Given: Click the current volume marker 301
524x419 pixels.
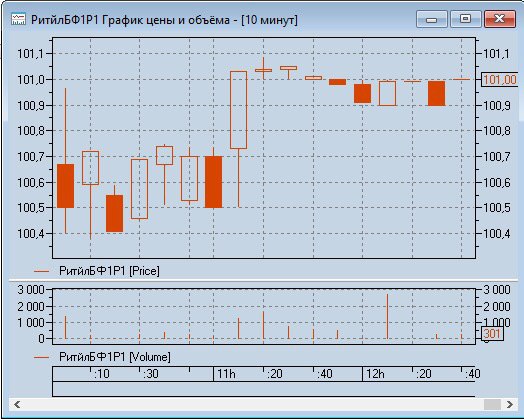Looking at the screenshot, I should pos(492,333).
